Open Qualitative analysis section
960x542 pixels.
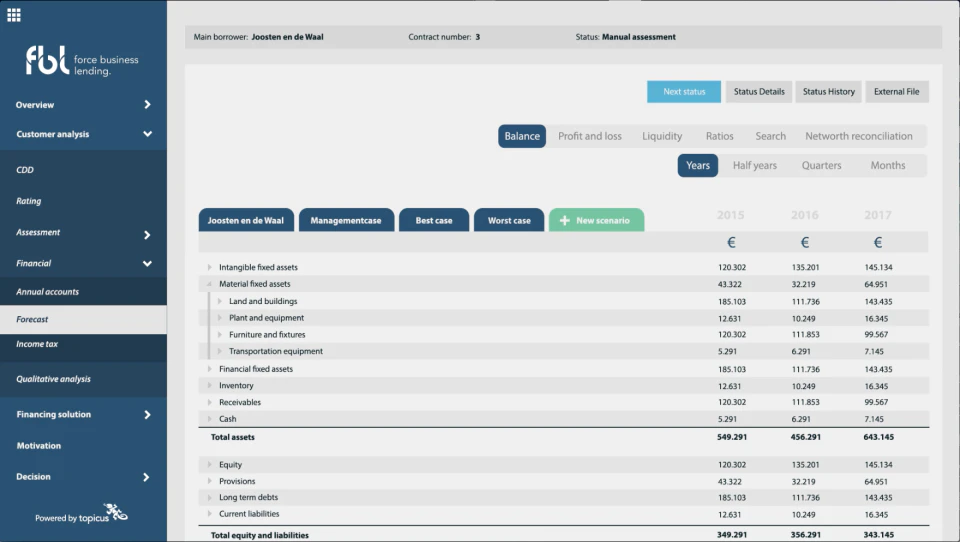(x=53, y=379)
